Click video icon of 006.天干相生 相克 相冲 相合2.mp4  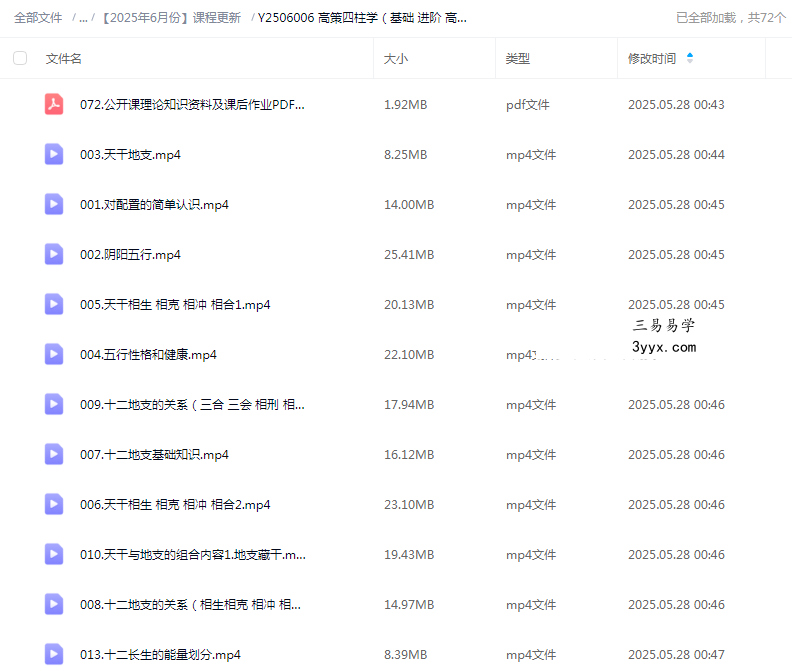54,504
